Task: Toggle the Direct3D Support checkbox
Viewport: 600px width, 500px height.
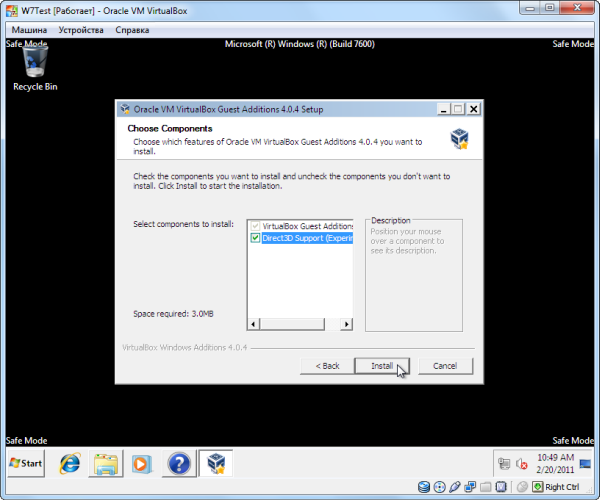Action: click(x=255, y=238)
